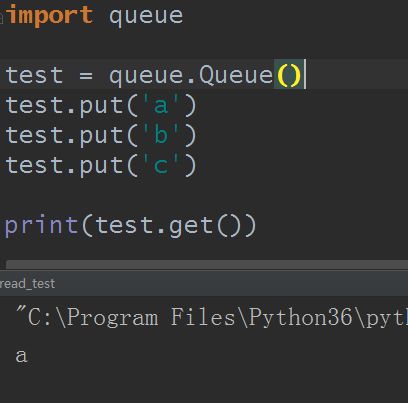Screen dimensions: 408x403
Task: Click the equals sign in assignment
Action: (86, 76)
